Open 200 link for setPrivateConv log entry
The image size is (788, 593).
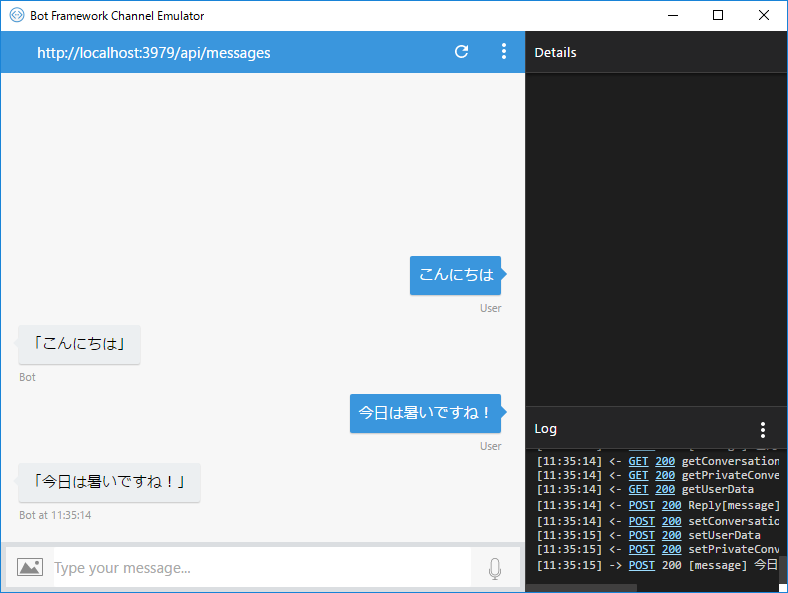(671, 550)
